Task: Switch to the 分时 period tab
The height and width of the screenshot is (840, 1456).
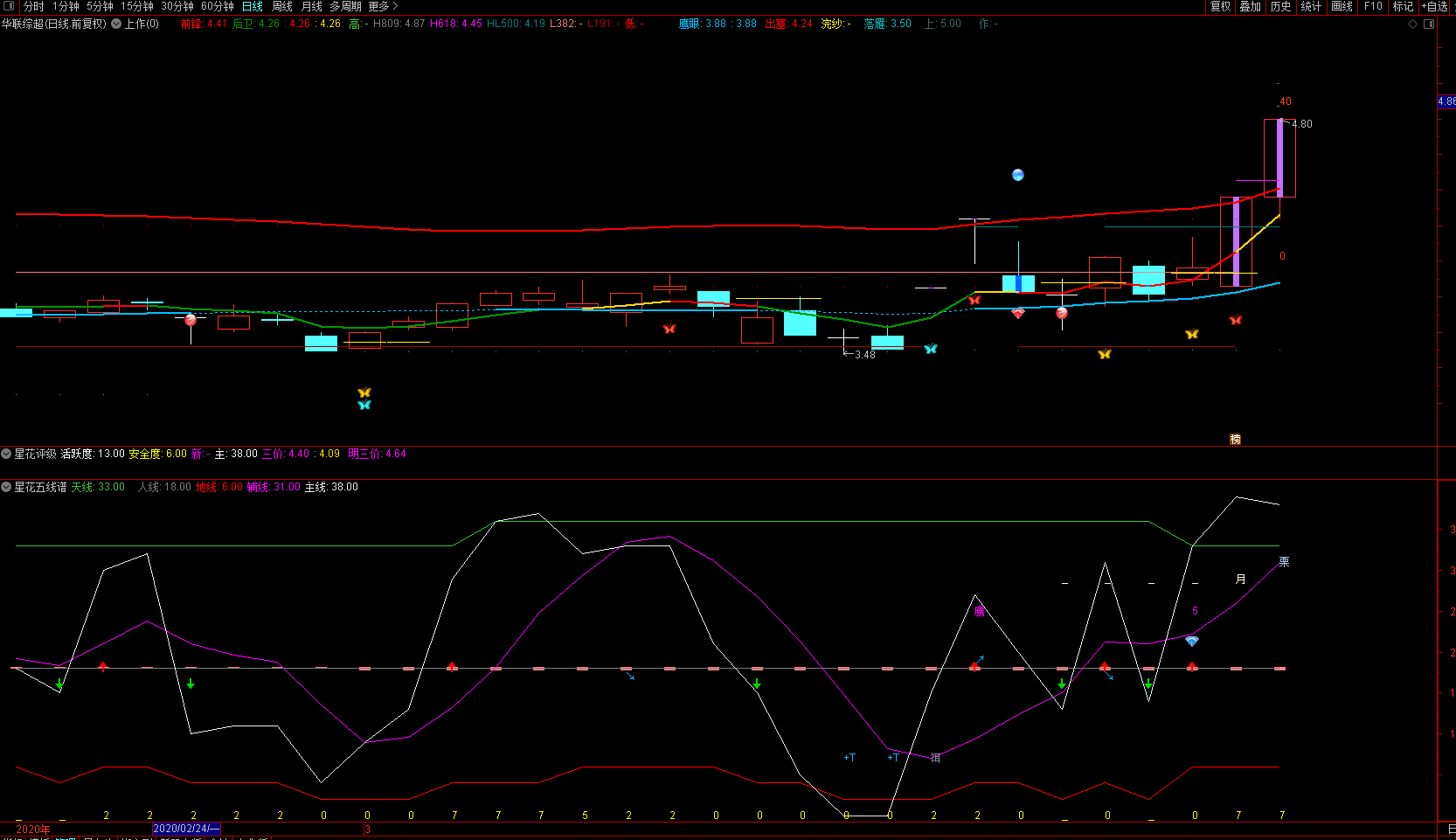Action: point(34,6)
